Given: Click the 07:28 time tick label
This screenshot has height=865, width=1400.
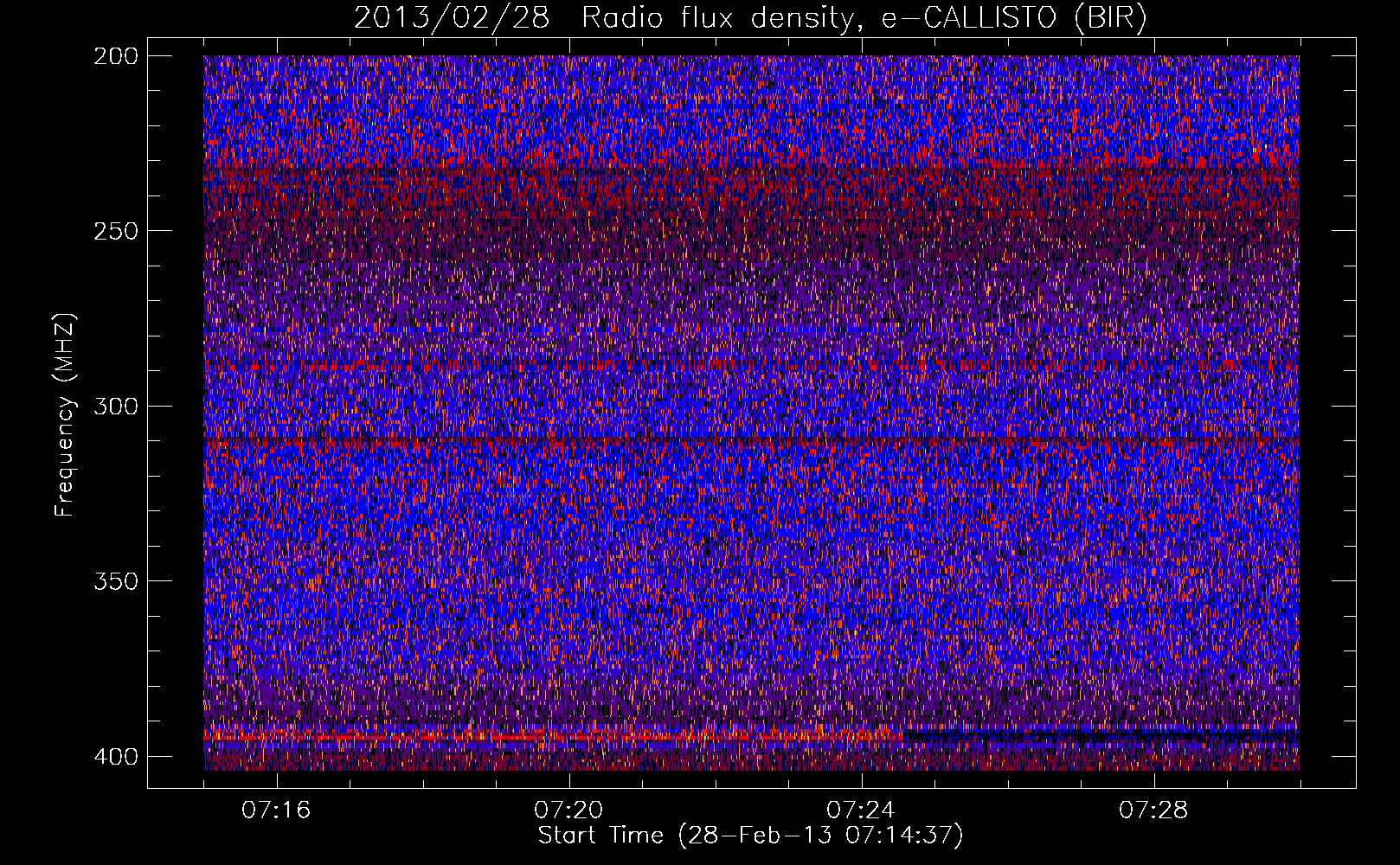Looking at the screenshot, I should point(1153,811).
